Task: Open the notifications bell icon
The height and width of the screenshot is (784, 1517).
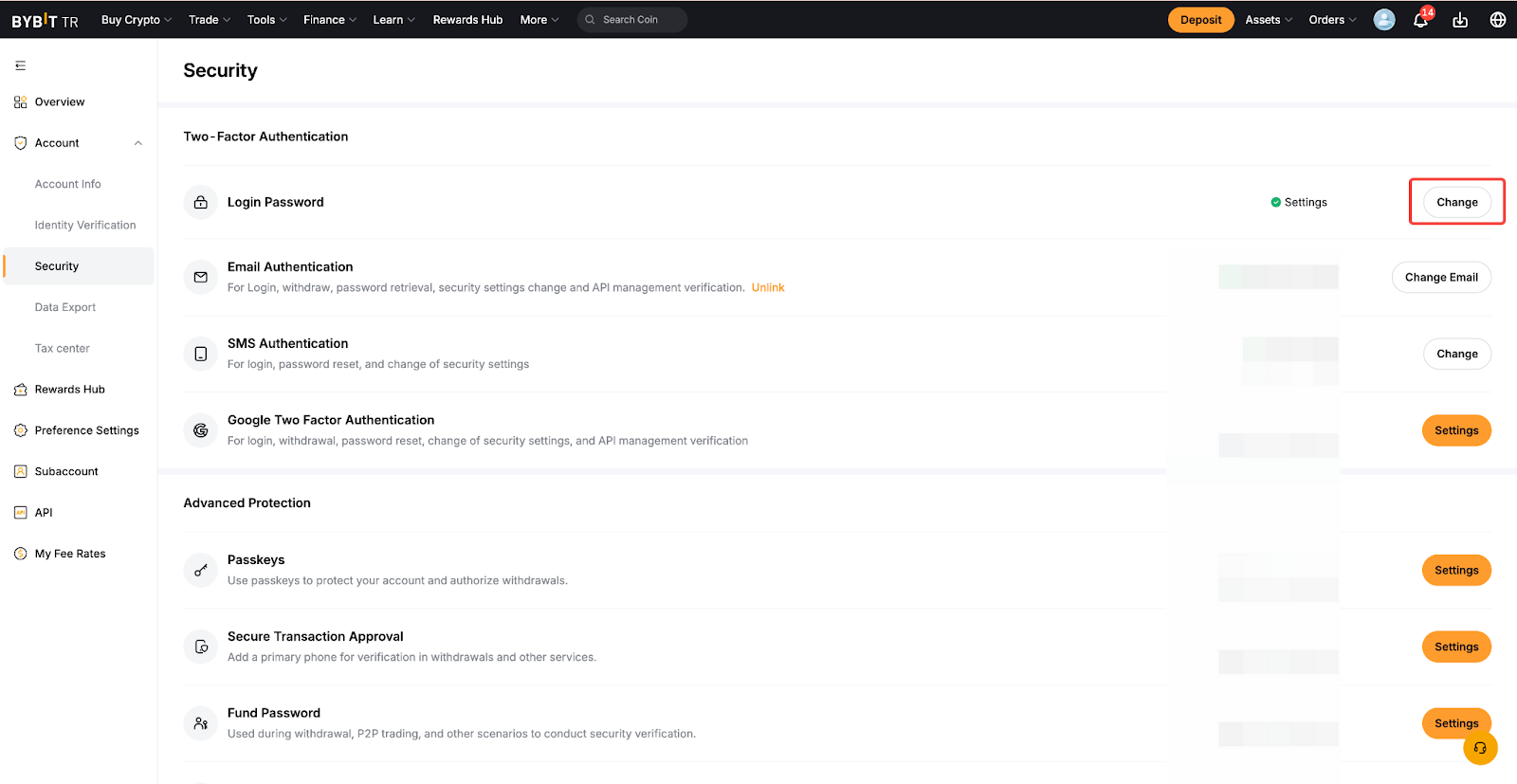Action: [x=1420, y=20]
